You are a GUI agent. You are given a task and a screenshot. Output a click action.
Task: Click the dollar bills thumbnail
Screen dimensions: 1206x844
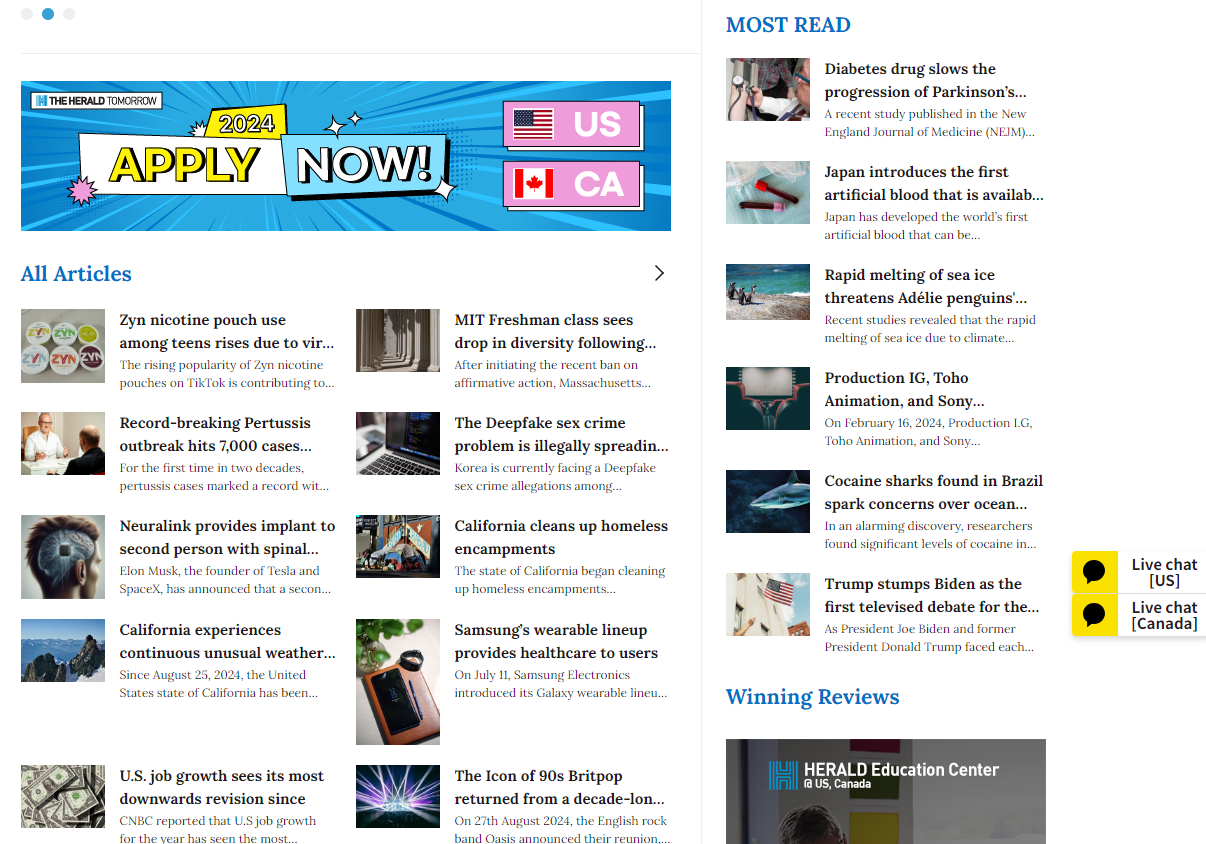point(63,796)
